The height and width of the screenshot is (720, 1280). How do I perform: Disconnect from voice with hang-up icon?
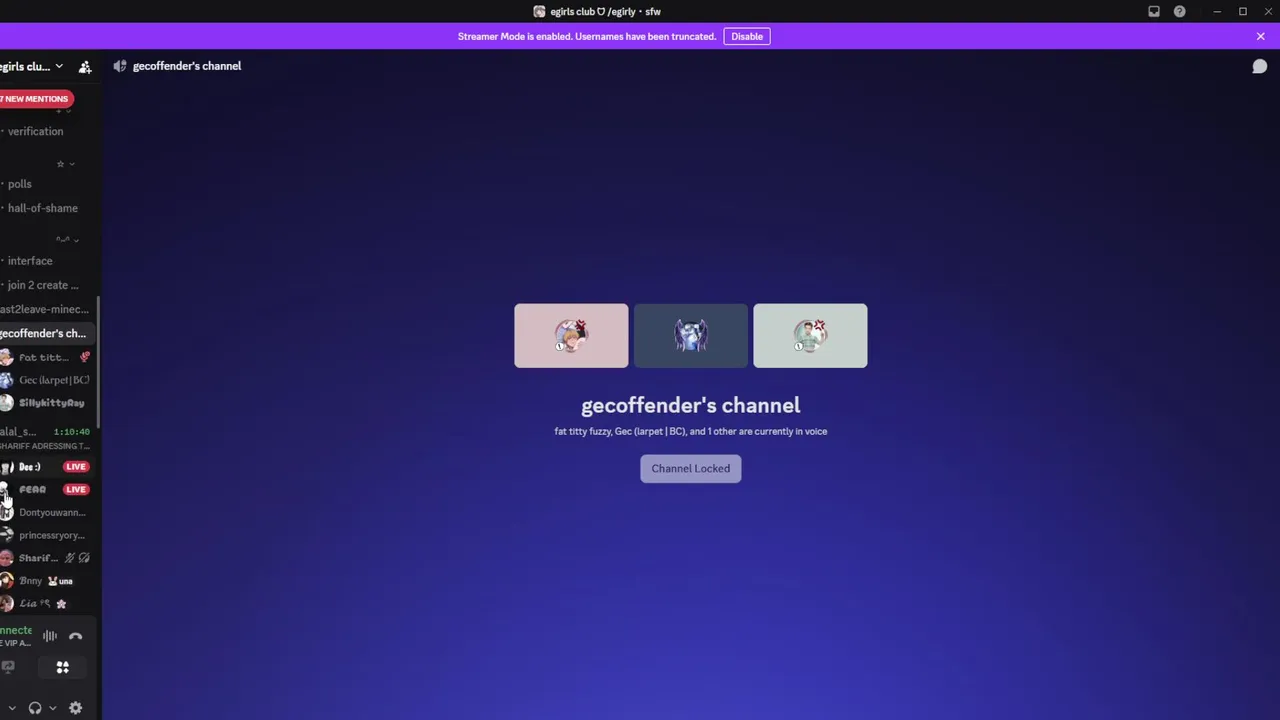pos(76,636)
